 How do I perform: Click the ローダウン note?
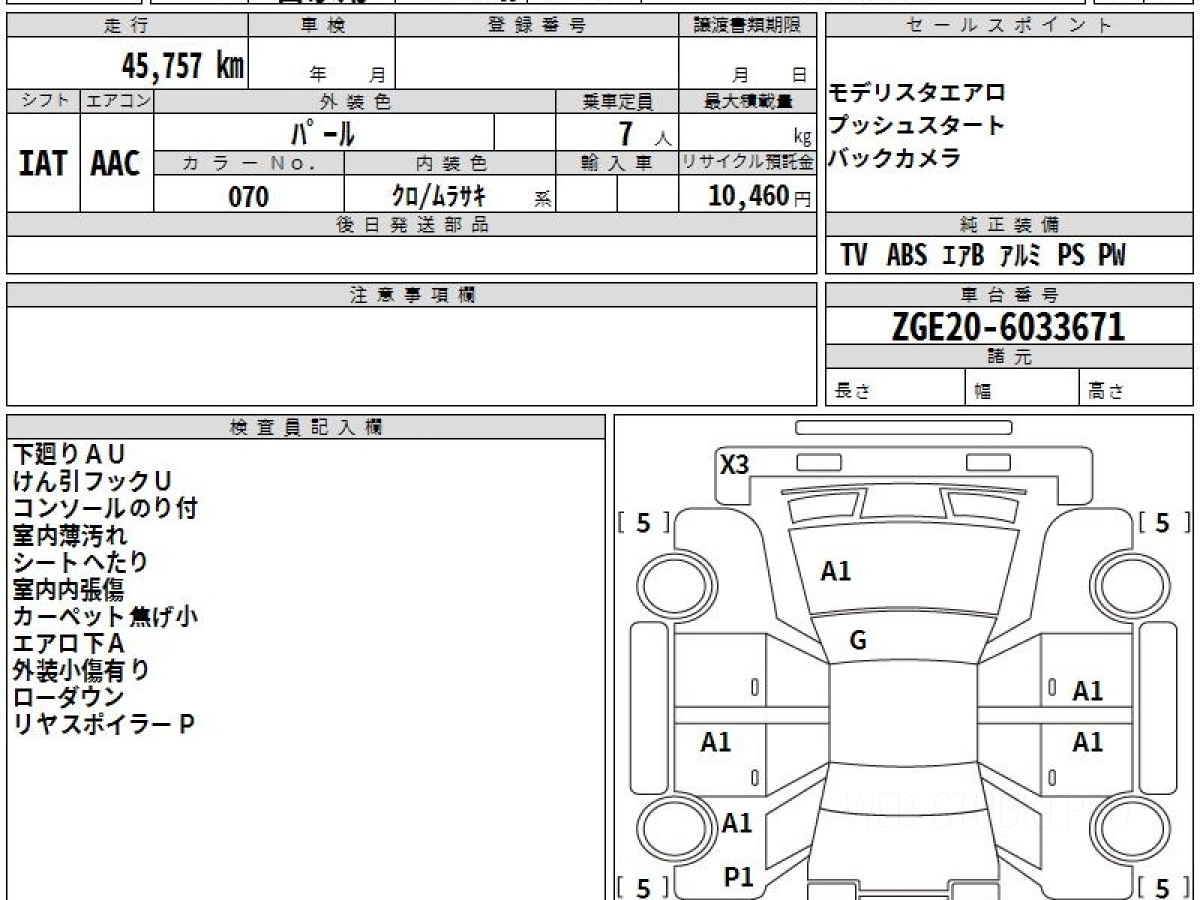click(69, 697)
